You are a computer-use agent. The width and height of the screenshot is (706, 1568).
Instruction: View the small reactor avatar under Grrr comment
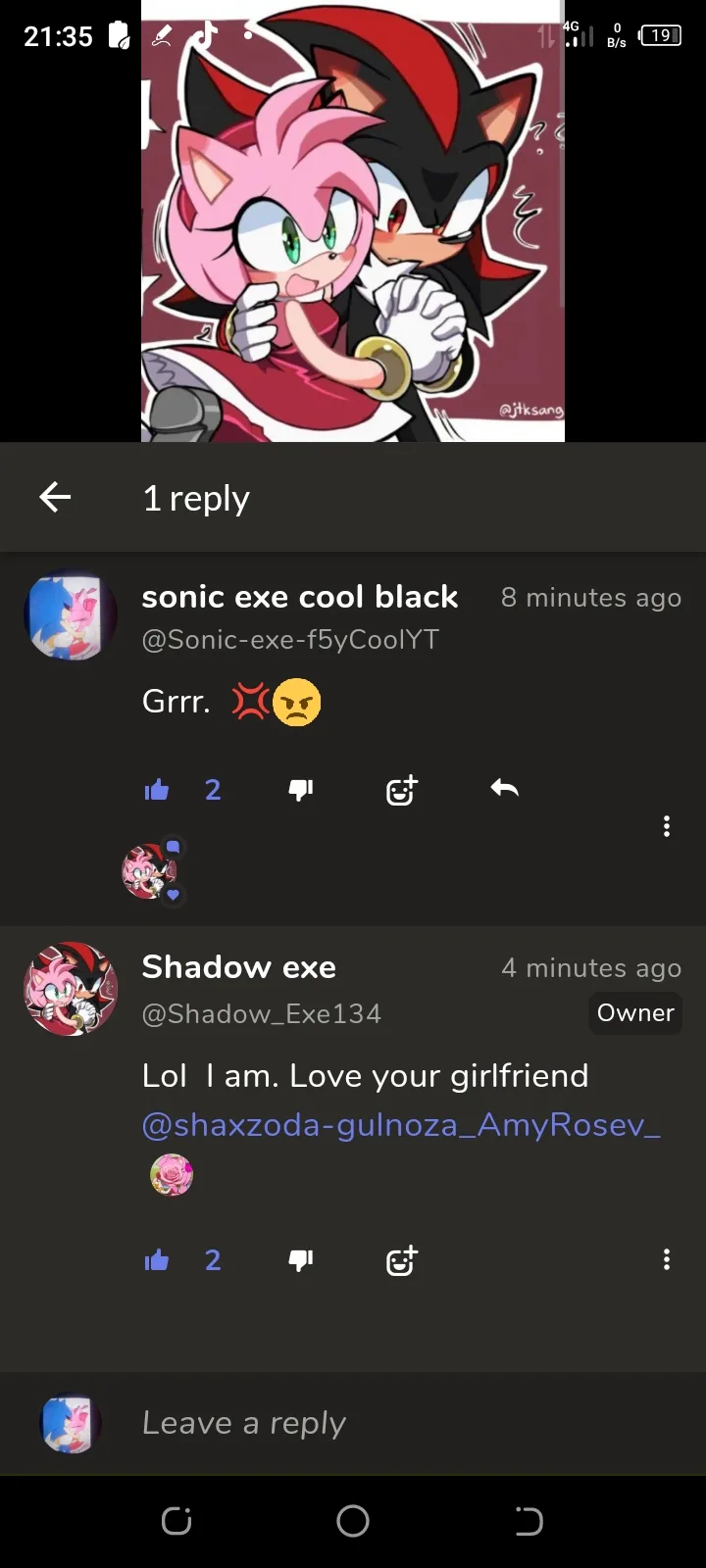point(149,871)
